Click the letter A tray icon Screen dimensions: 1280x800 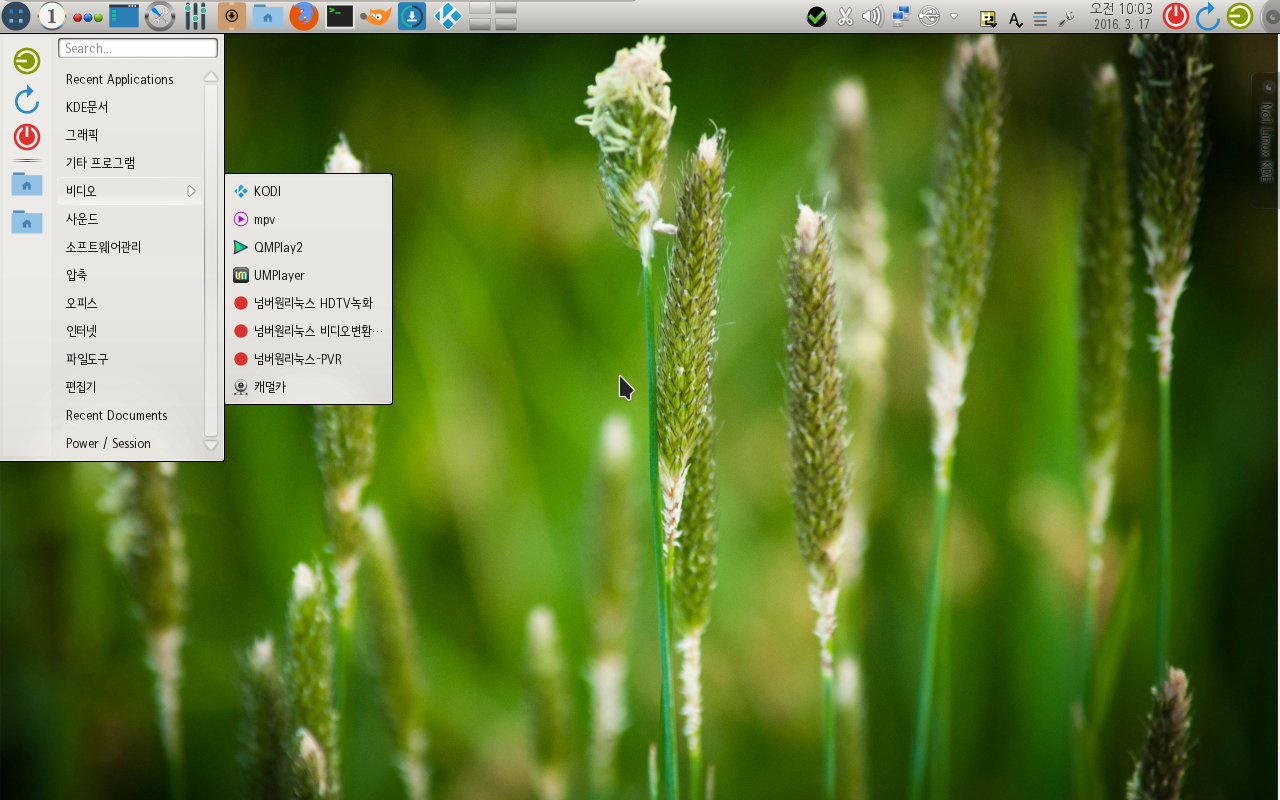click(x=1015, y=19)
